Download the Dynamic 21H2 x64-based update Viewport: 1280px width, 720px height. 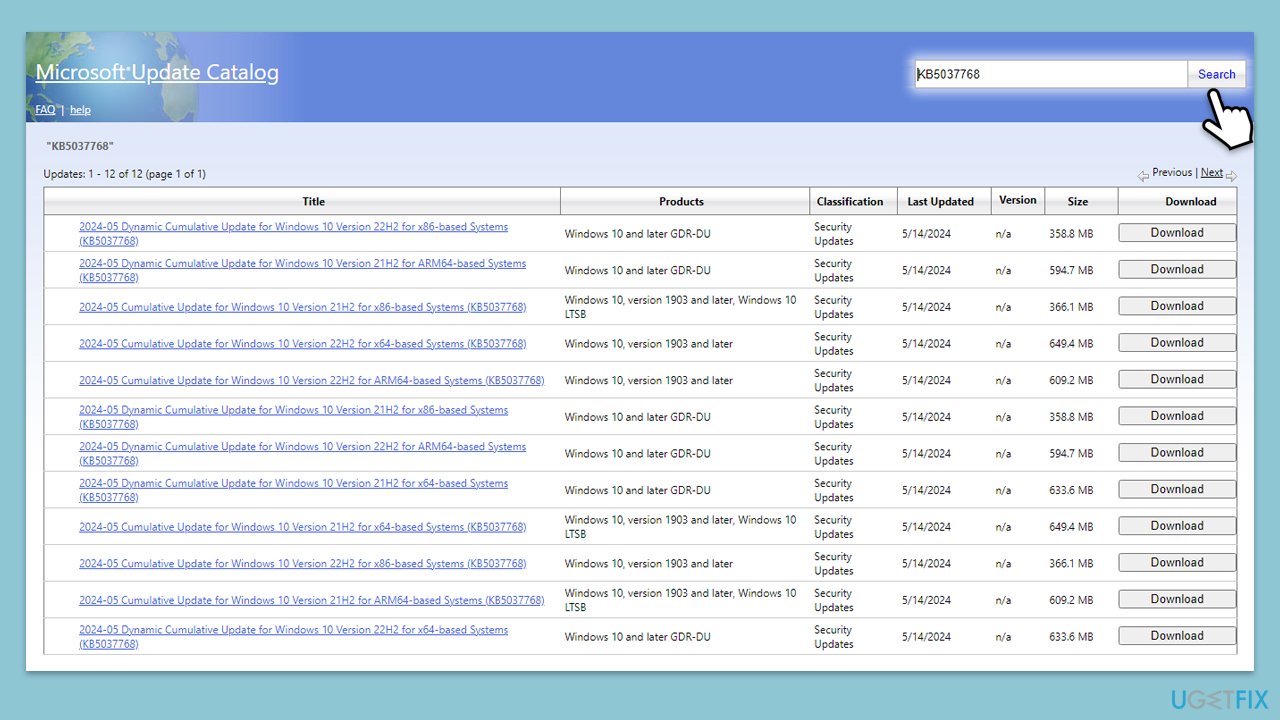[x=1177, y=489]
